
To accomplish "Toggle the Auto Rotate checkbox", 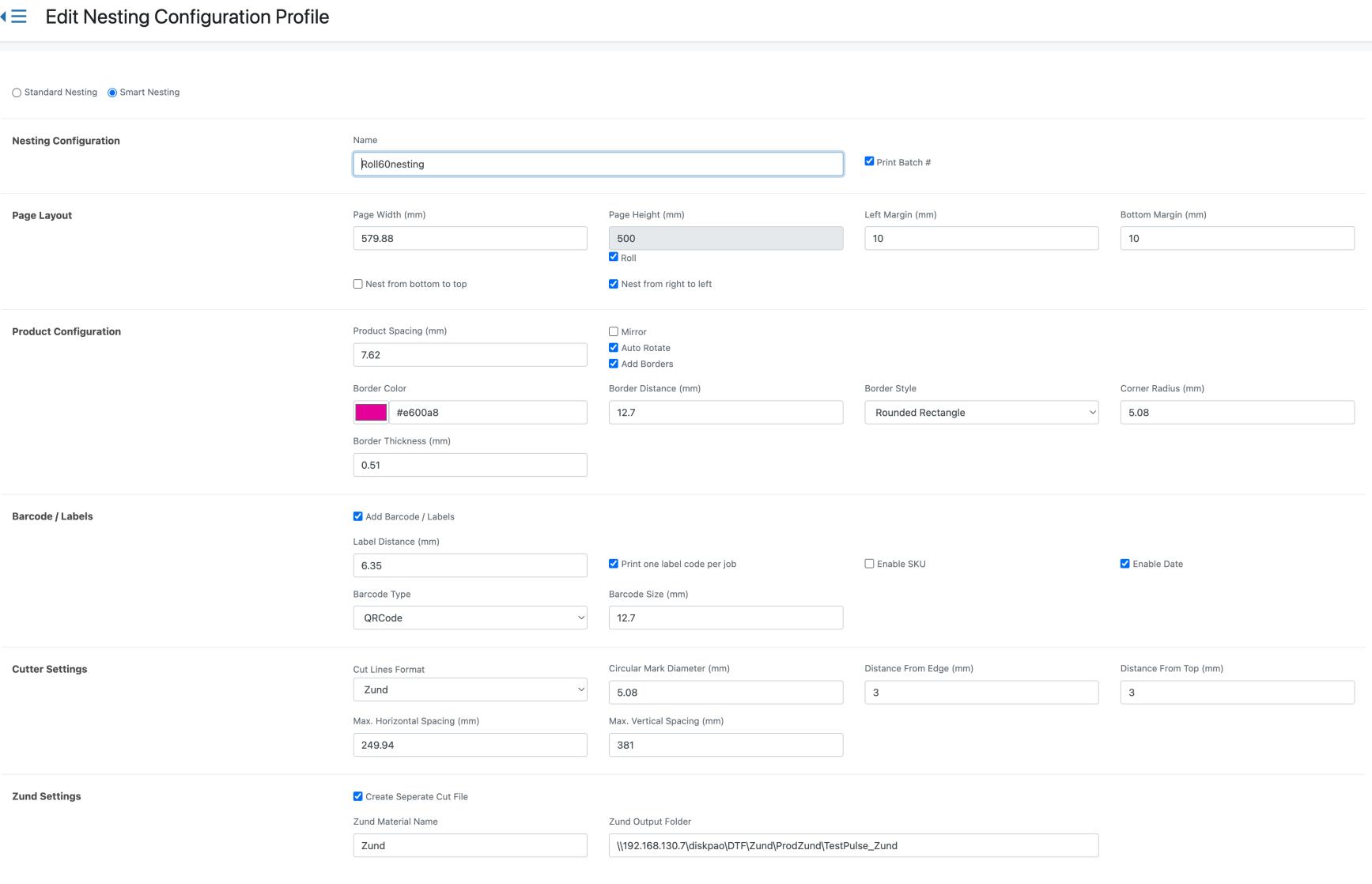I will click(614, 348).
